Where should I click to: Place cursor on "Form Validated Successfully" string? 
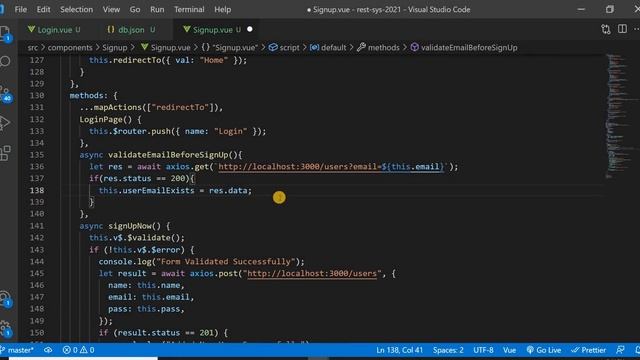tap(226, 261)
